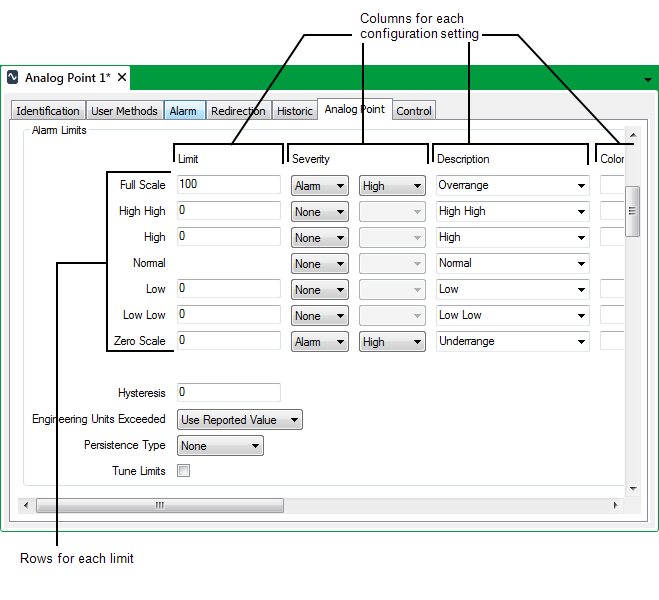The width and height of the screenshot is (659, 600).
Task: Close the Analog Point 1 tab
Action: click(122, 78)
